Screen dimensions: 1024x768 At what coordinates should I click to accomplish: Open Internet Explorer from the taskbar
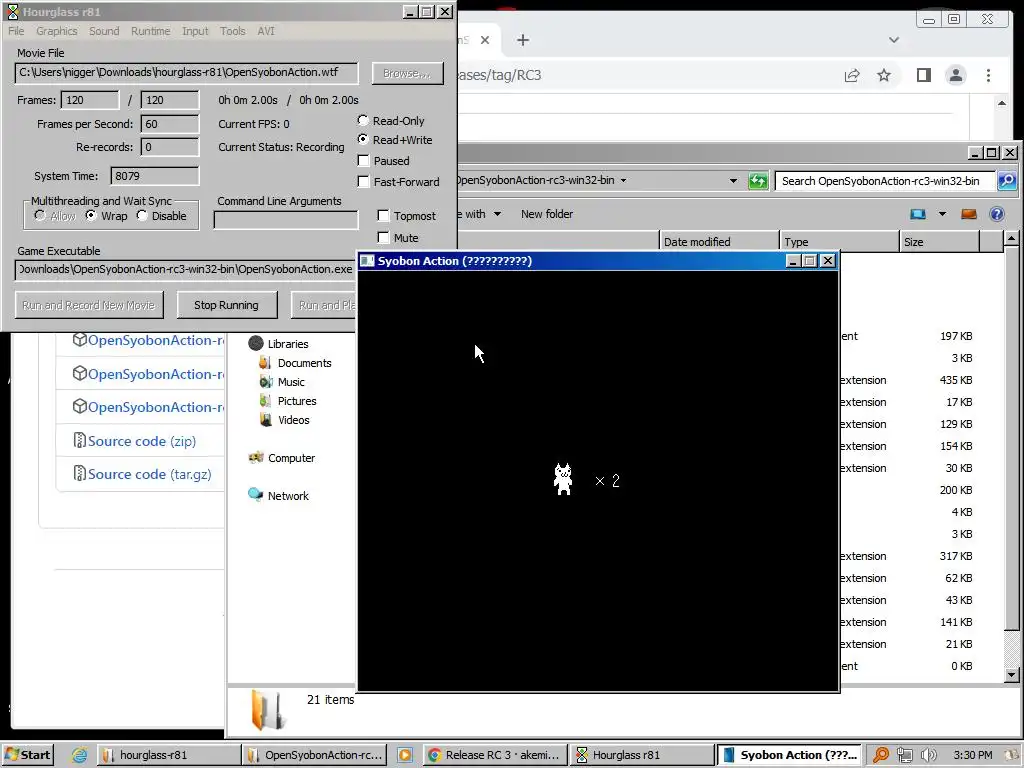point(80,755)
